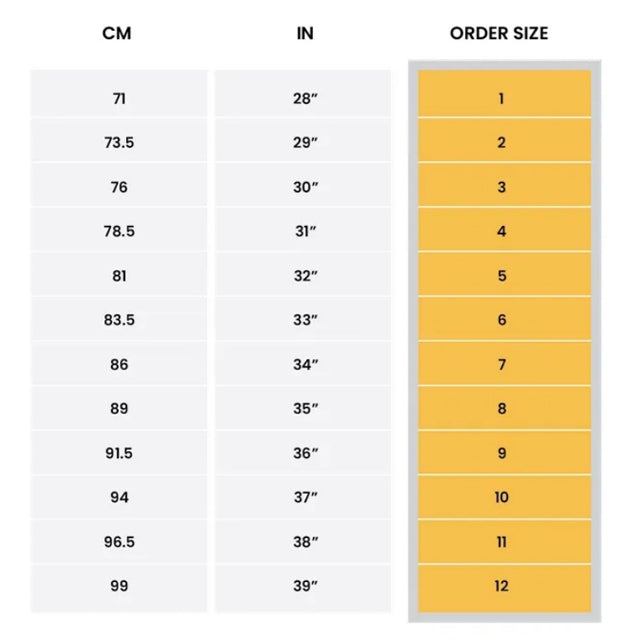Select the 35″ inch cell
Viewport: 640px width, 640px height.
(x=306, y=409)
